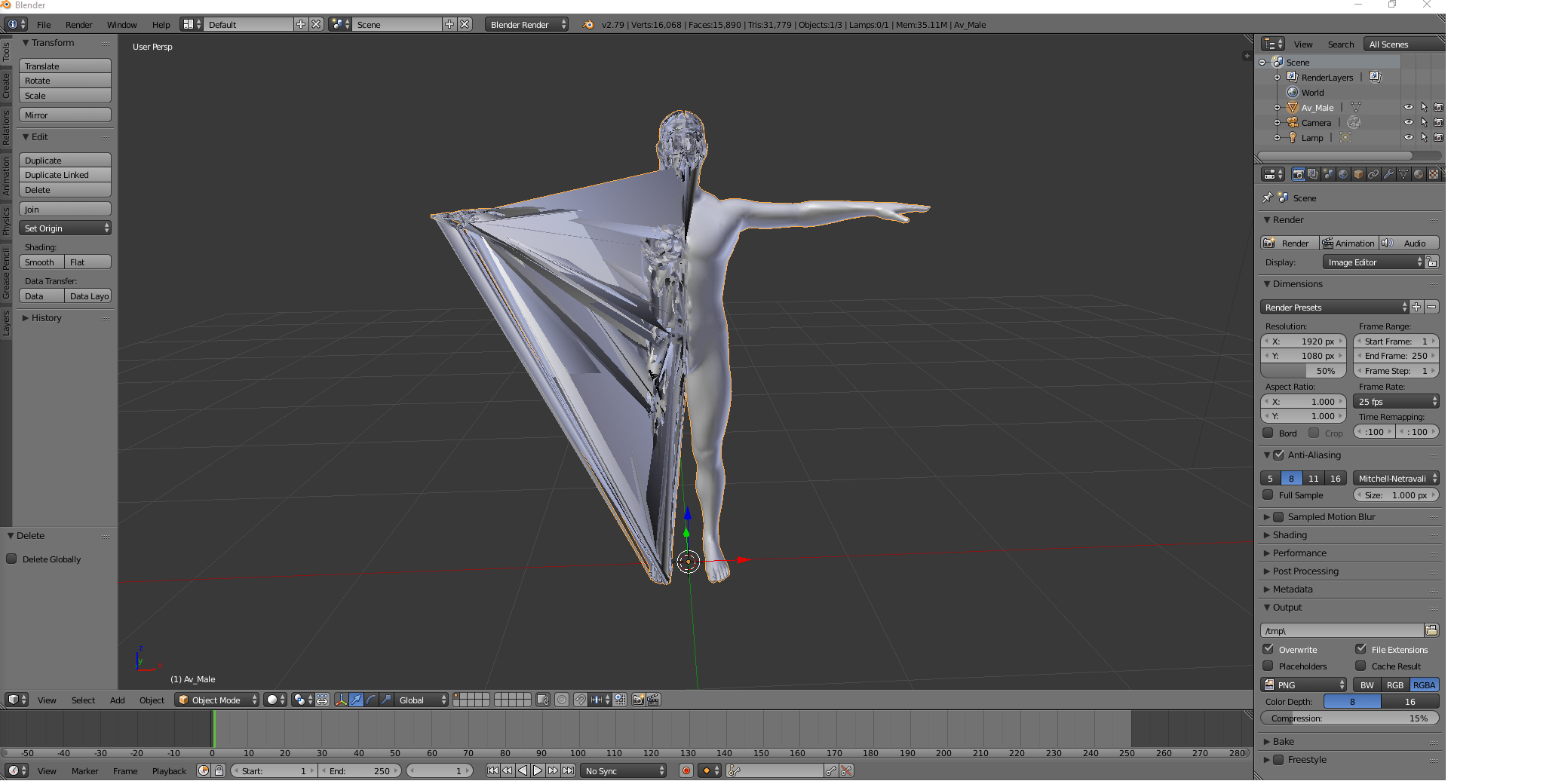Click the Smooth shading button

tap(41, 262)
